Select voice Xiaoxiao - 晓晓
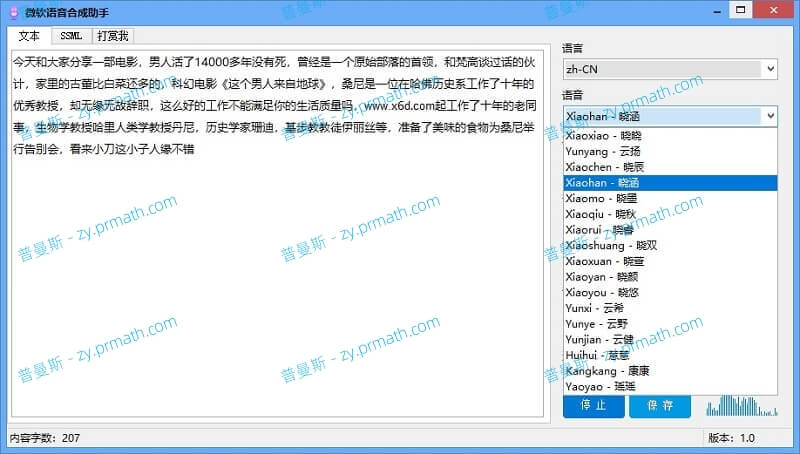This screenshot has height=454, width=800. tap(670, 136)
